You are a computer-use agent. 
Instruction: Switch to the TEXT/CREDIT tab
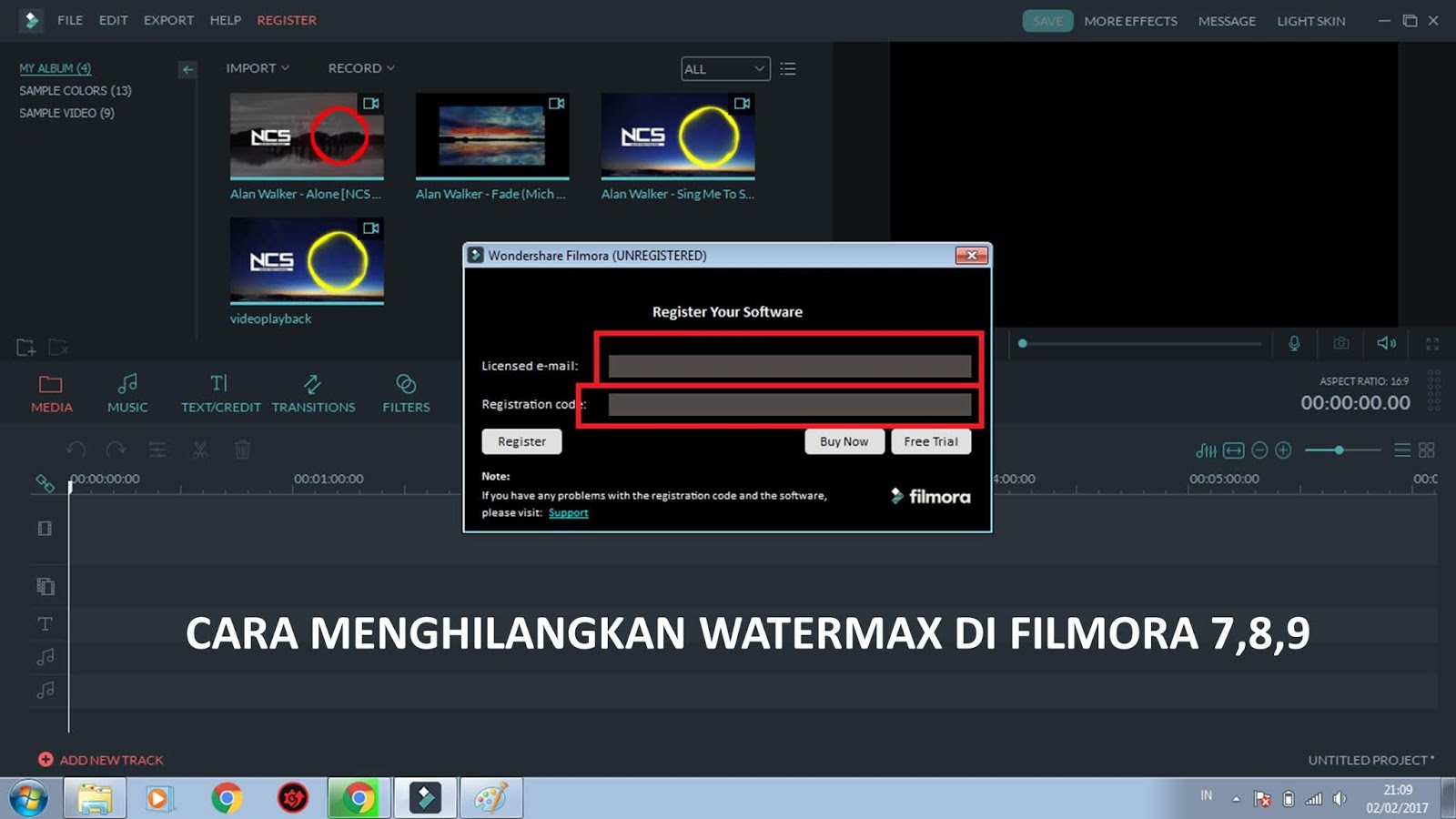coord(220,394)
